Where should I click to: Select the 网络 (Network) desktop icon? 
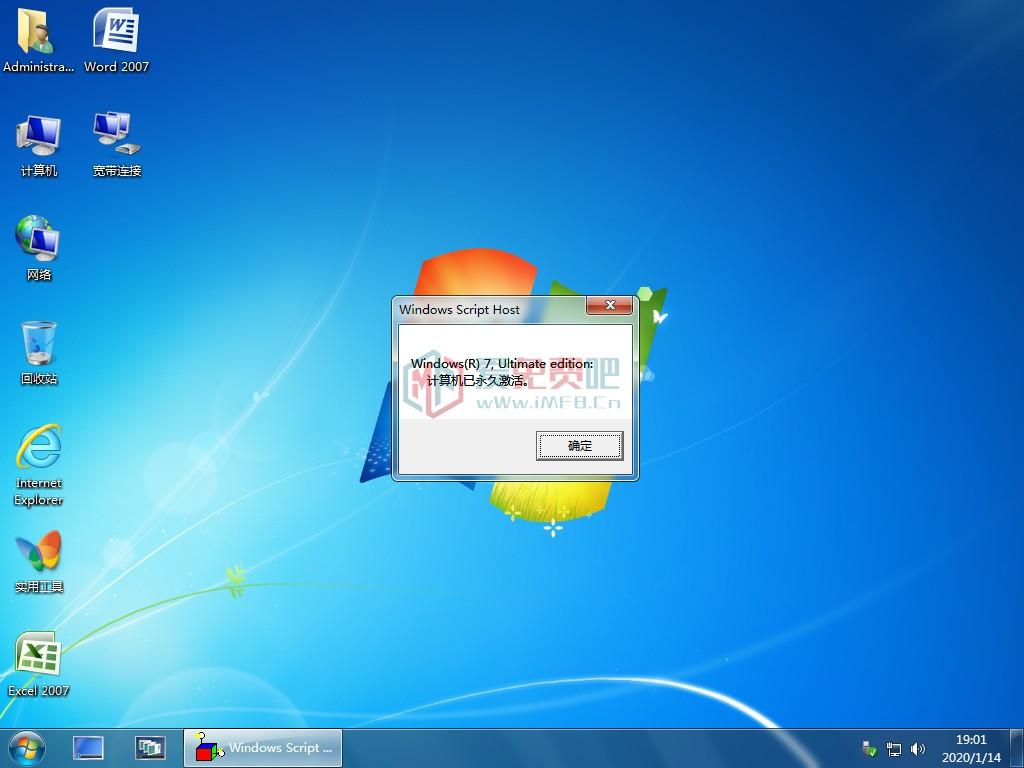pos(39,248)
